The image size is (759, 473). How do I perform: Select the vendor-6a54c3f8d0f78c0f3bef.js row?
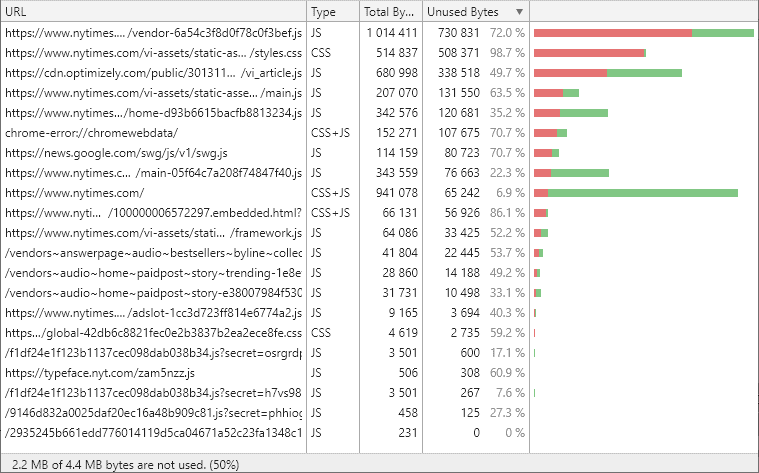point(153,33)
